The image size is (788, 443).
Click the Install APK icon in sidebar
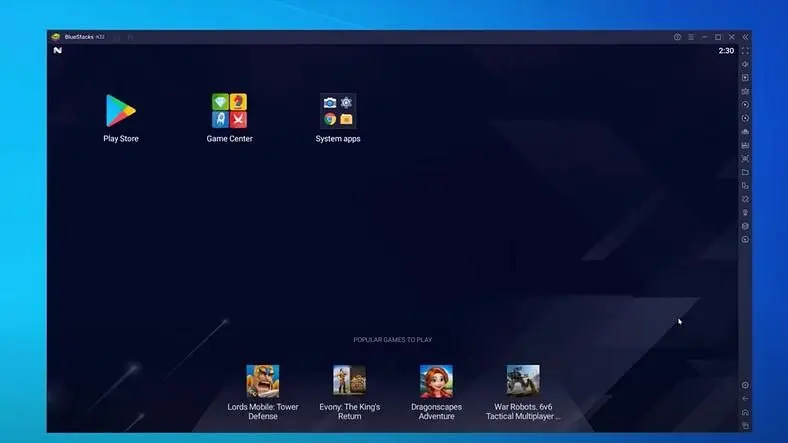745,145
